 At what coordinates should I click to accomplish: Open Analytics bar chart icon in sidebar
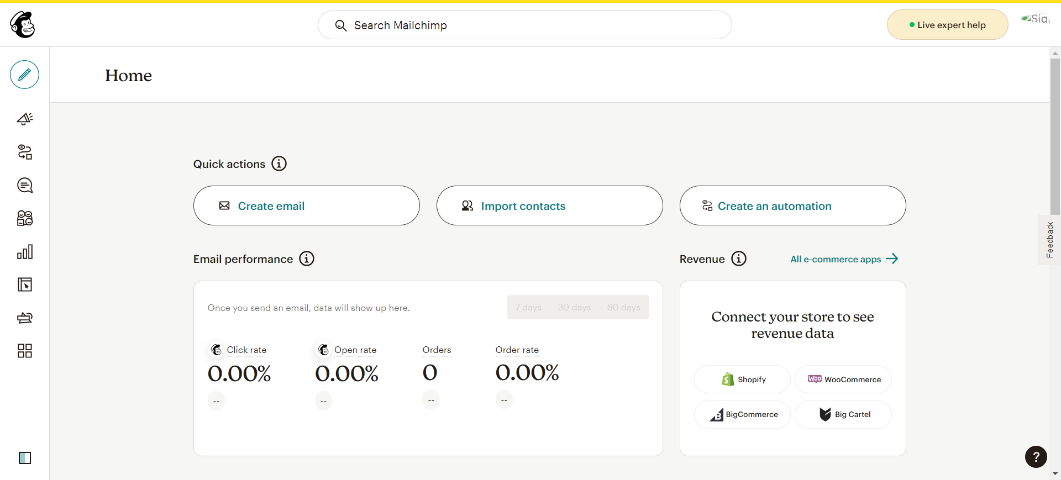25,252
